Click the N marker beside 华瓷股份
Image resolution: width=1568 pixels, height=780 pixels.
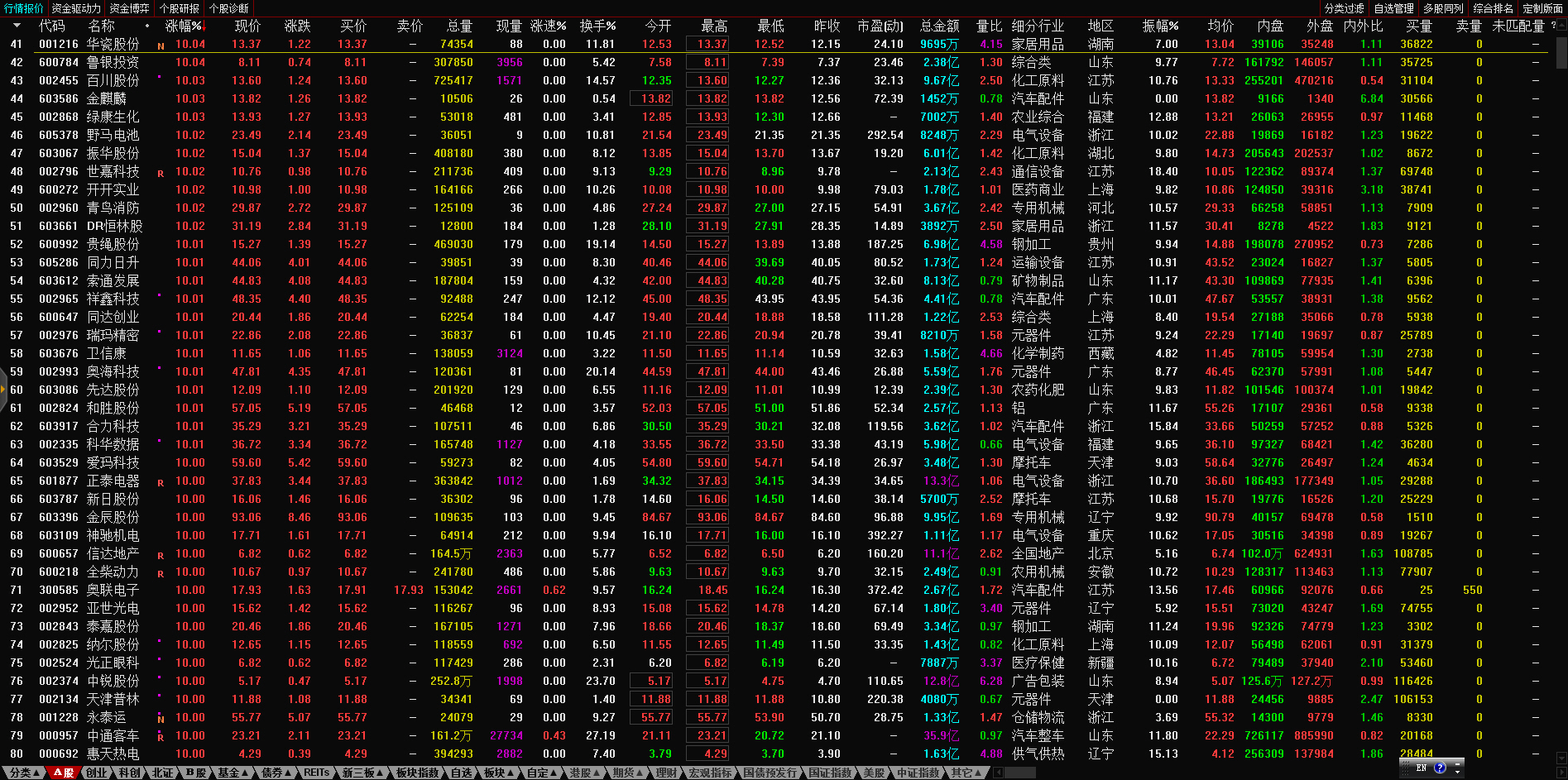[161, 46]
